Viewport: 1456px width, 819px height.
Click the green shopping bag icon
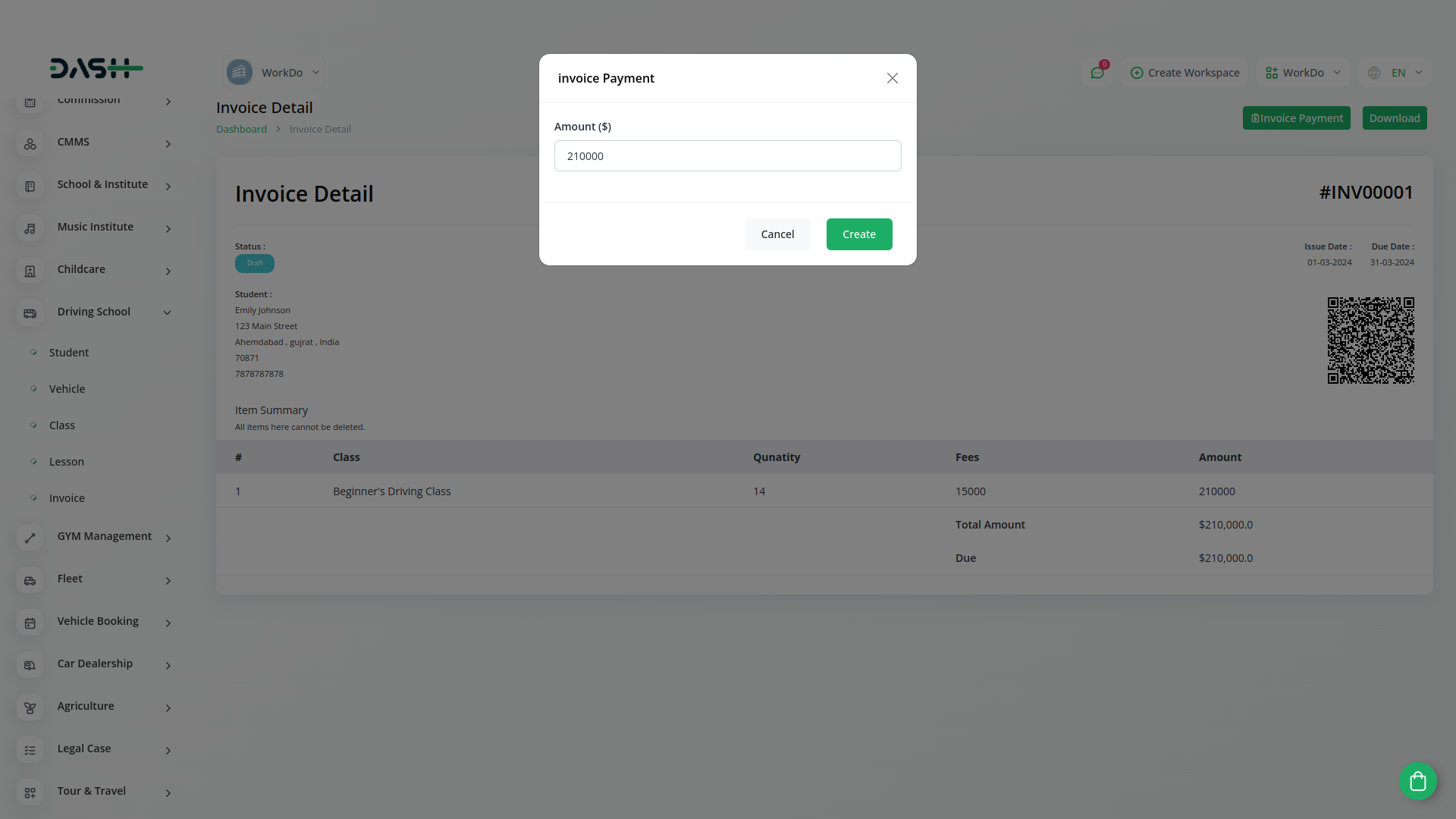click(1417, 781)
